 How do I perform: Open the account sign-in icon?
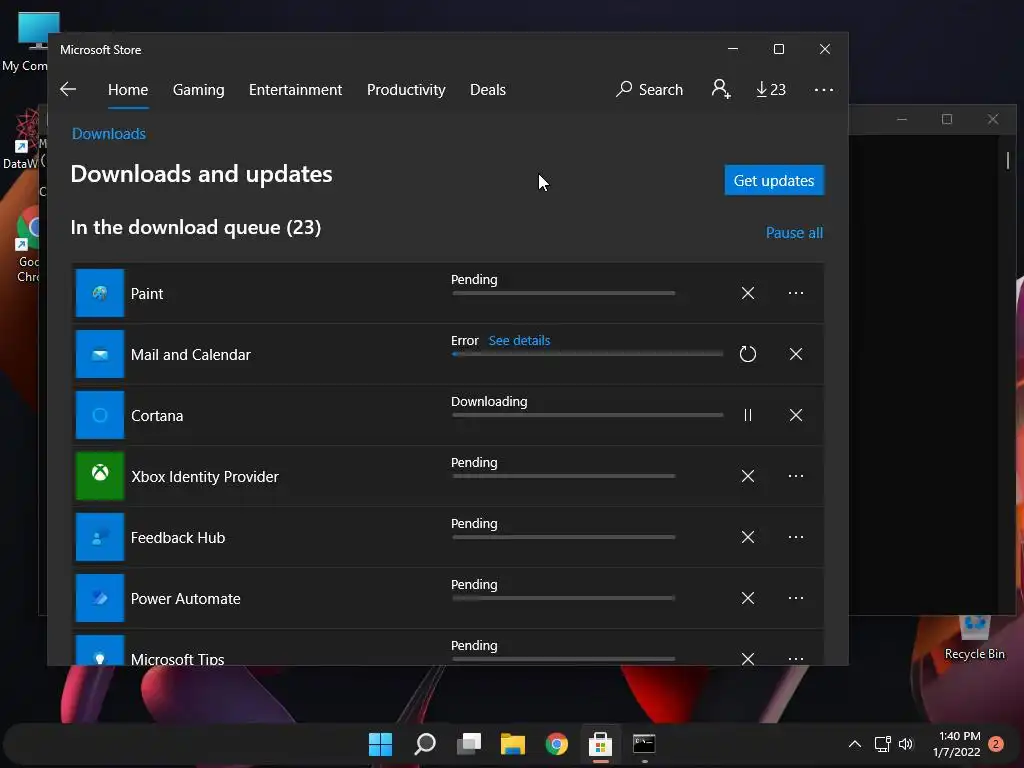(x=720, y=89)
